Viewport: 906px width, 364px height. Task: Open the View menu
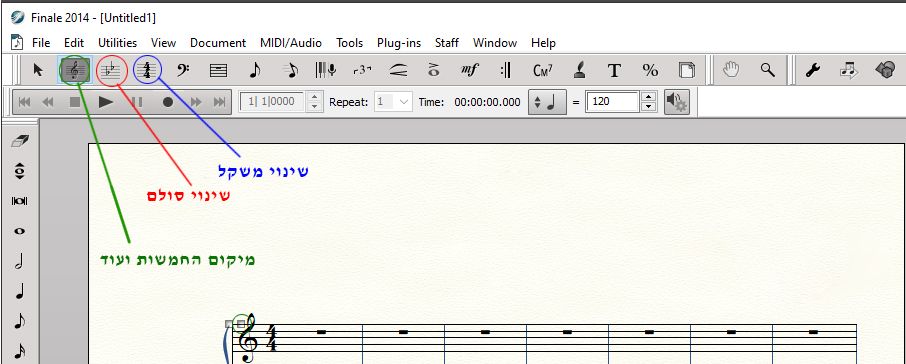point(164,43)
